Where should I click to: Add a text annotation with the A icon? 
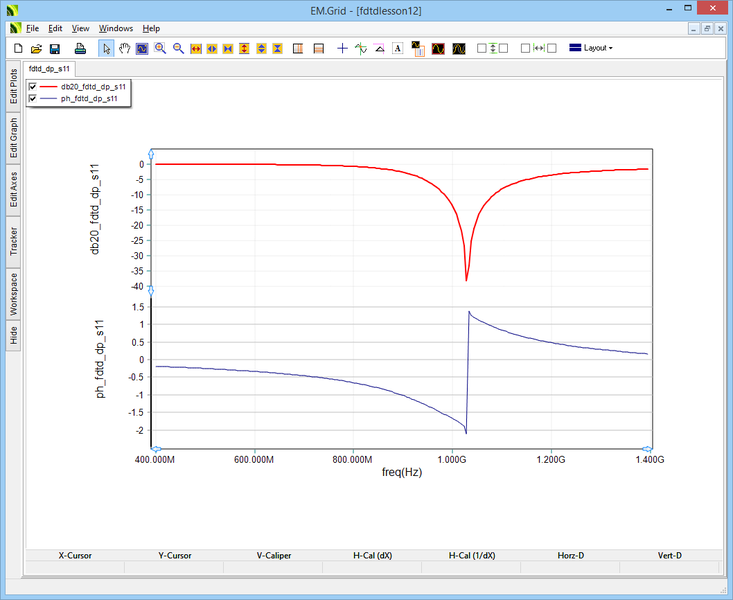(x=397, y=48)
